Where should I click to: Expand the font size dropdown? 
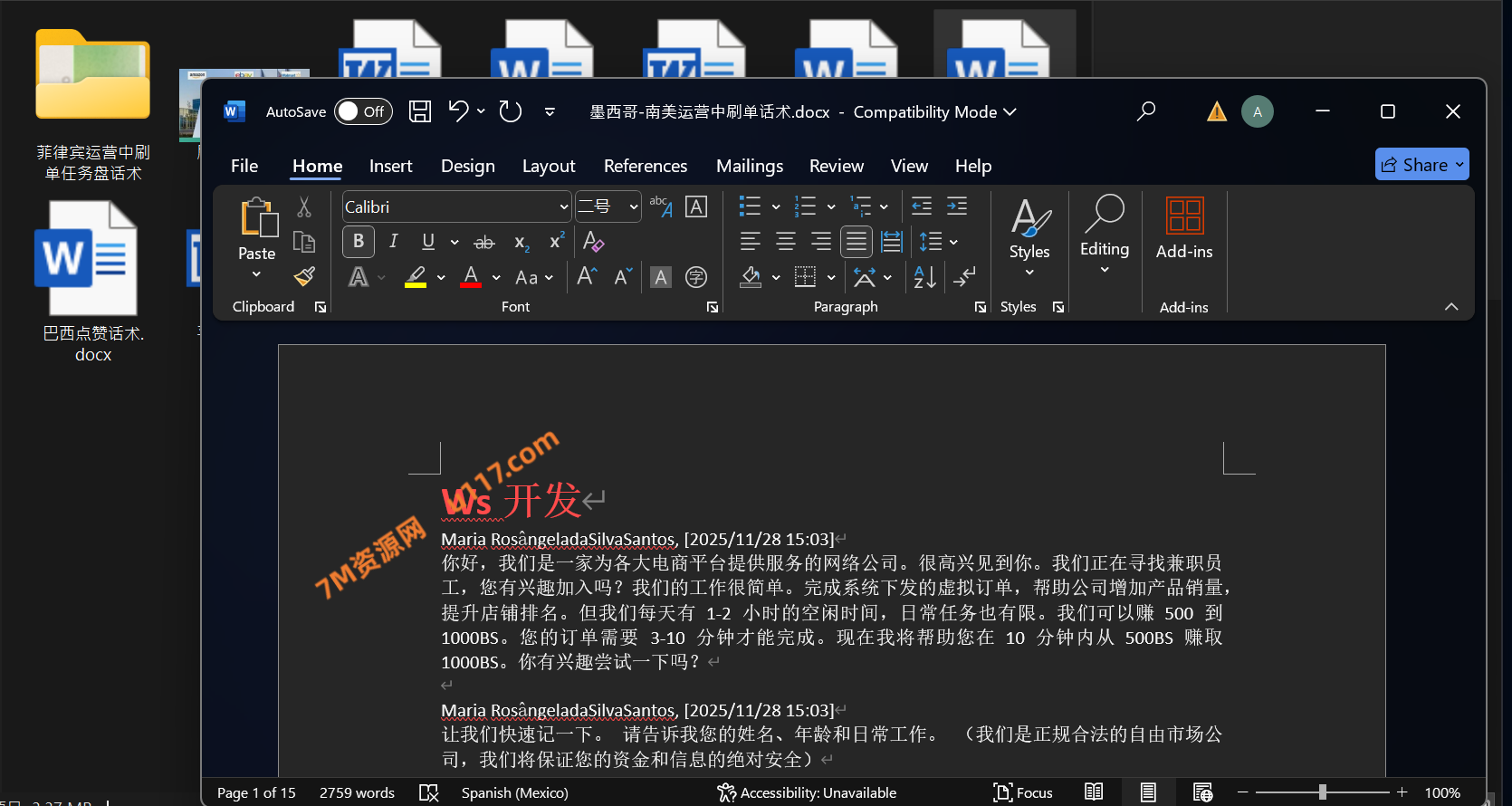coord(634,207)
